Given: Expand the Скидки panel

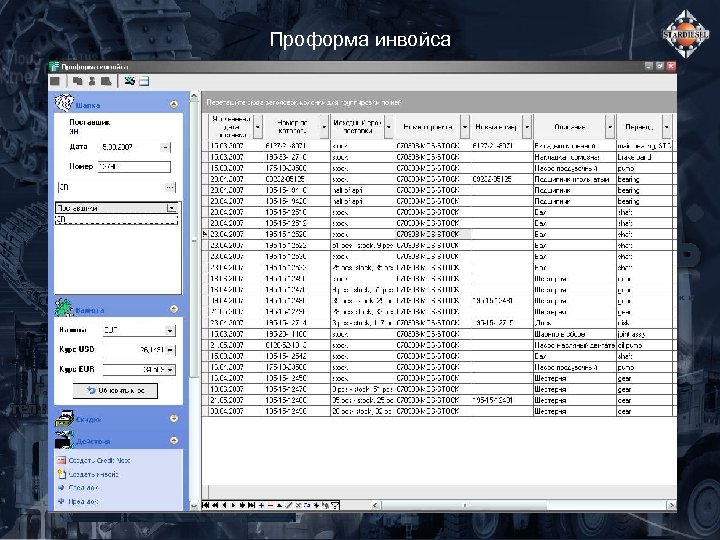Looking at the screenshot, I should [x=174, y=418].
